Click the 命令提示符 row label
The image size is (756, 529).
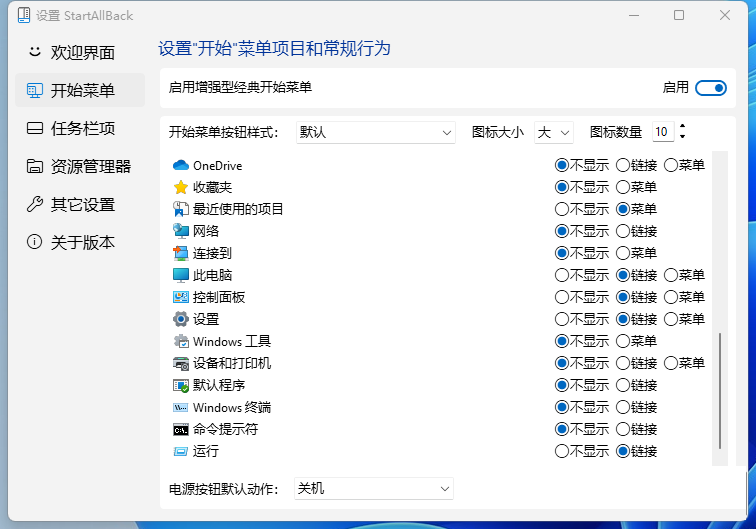(x=226, y=430)
